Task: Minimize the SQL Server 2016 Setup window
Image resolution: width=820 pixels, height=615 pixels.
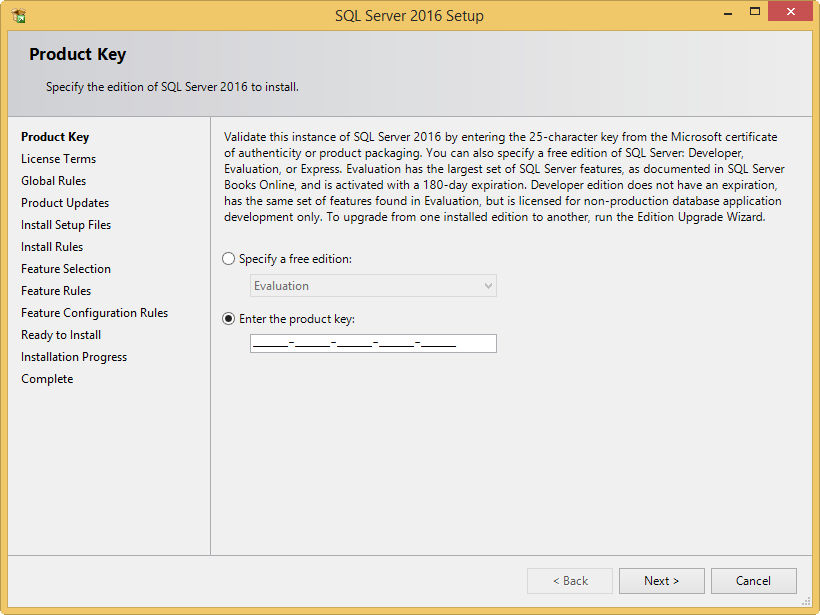Action: click(727, 12)
